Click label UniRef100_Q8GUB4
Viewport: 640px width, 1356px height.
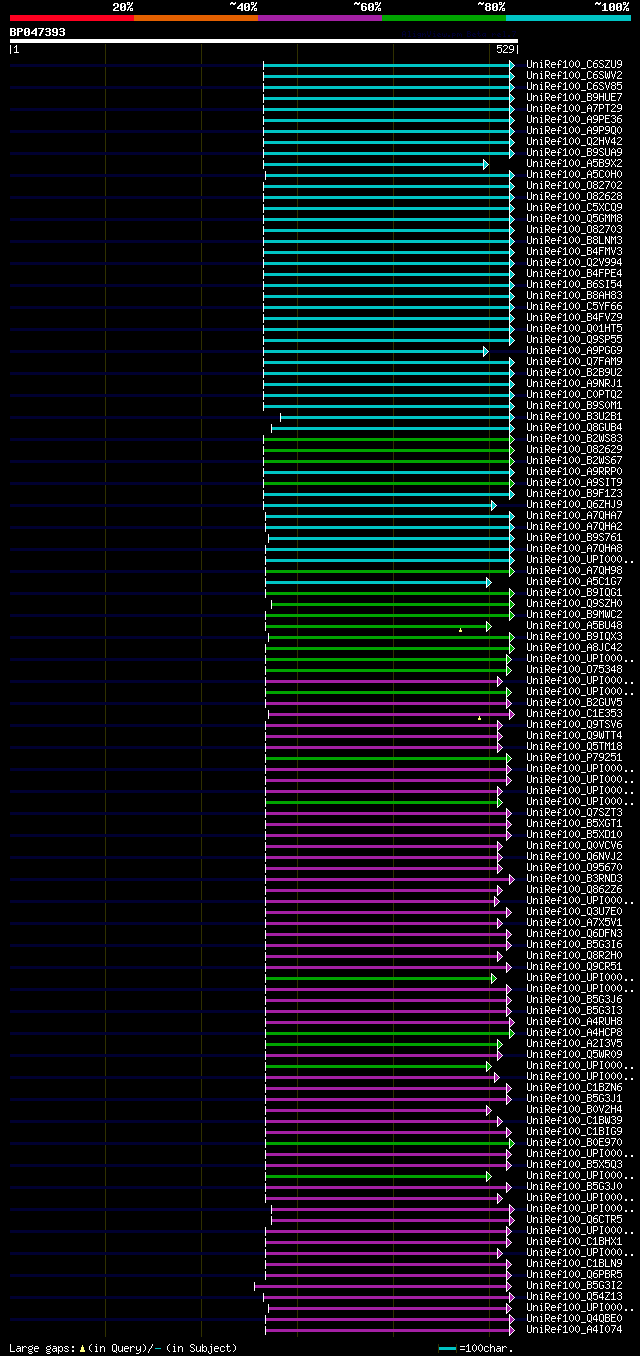click(574, 427)
